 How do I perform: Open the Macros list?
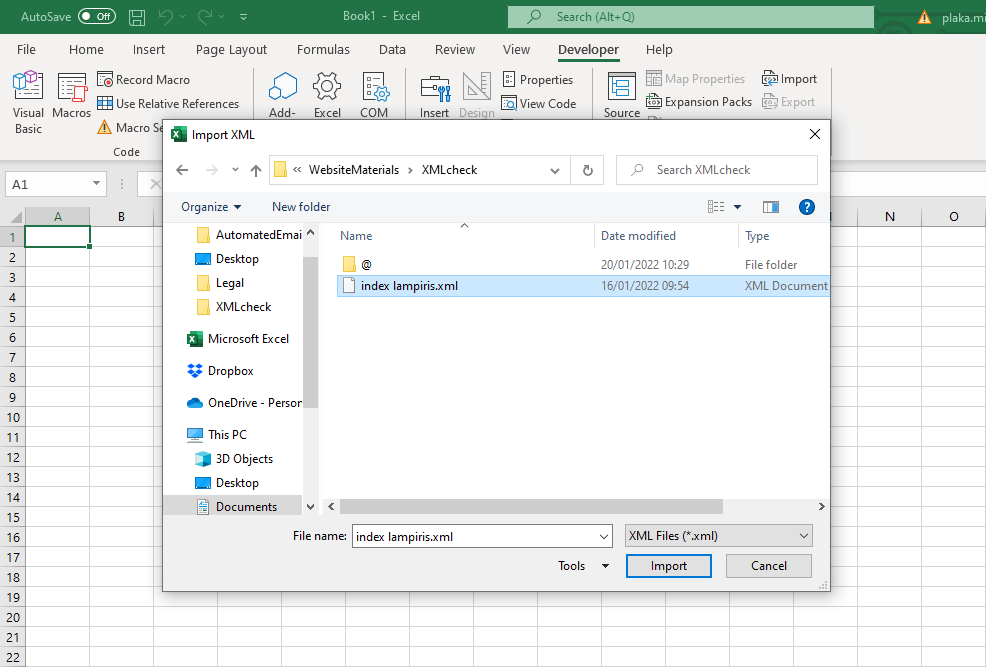[x=71, y=94]
